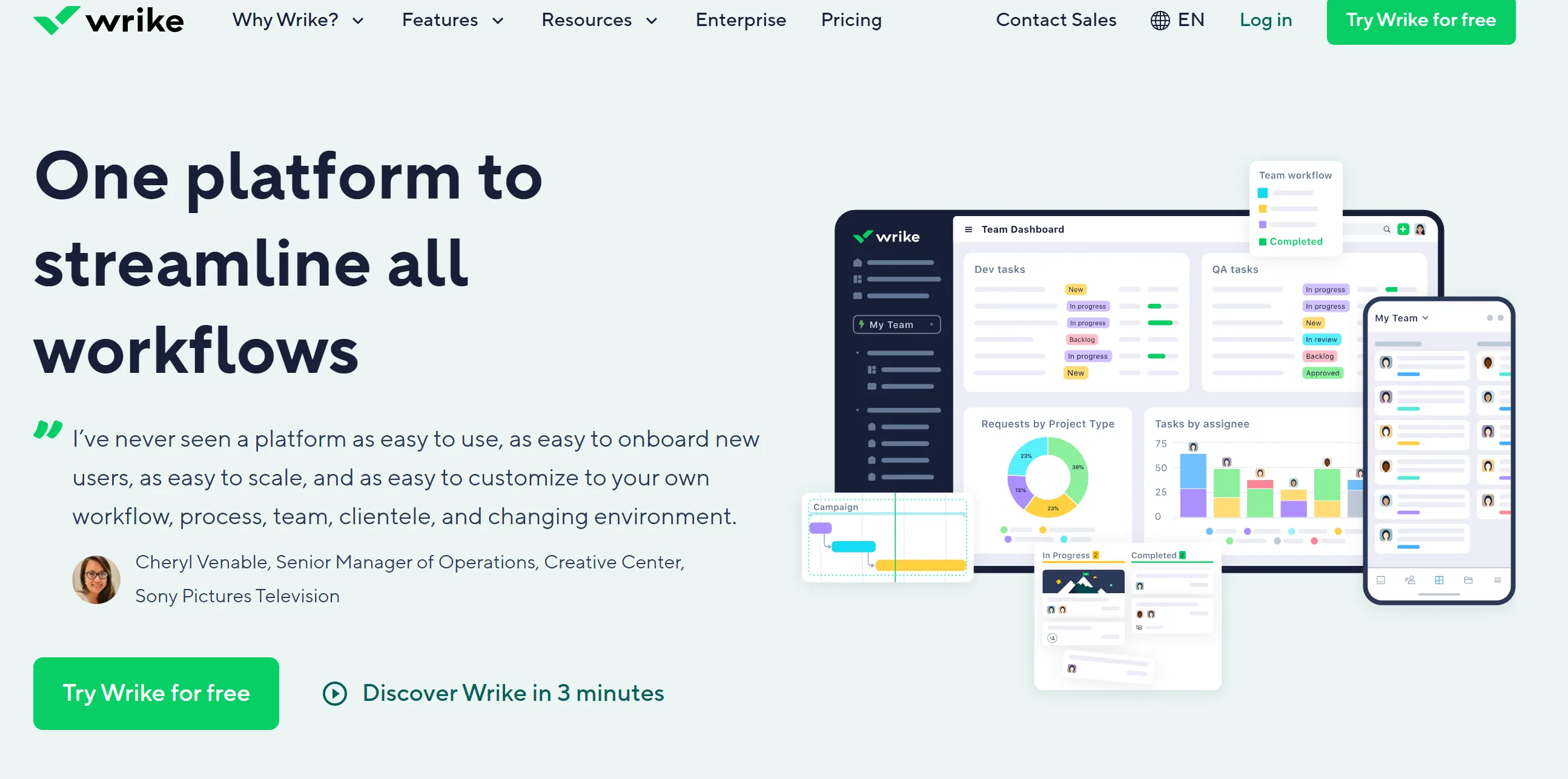Click the Pricing menu item
Viewport: 1568px width, 779px height.
pyautogui.click(x=852, y=20)
